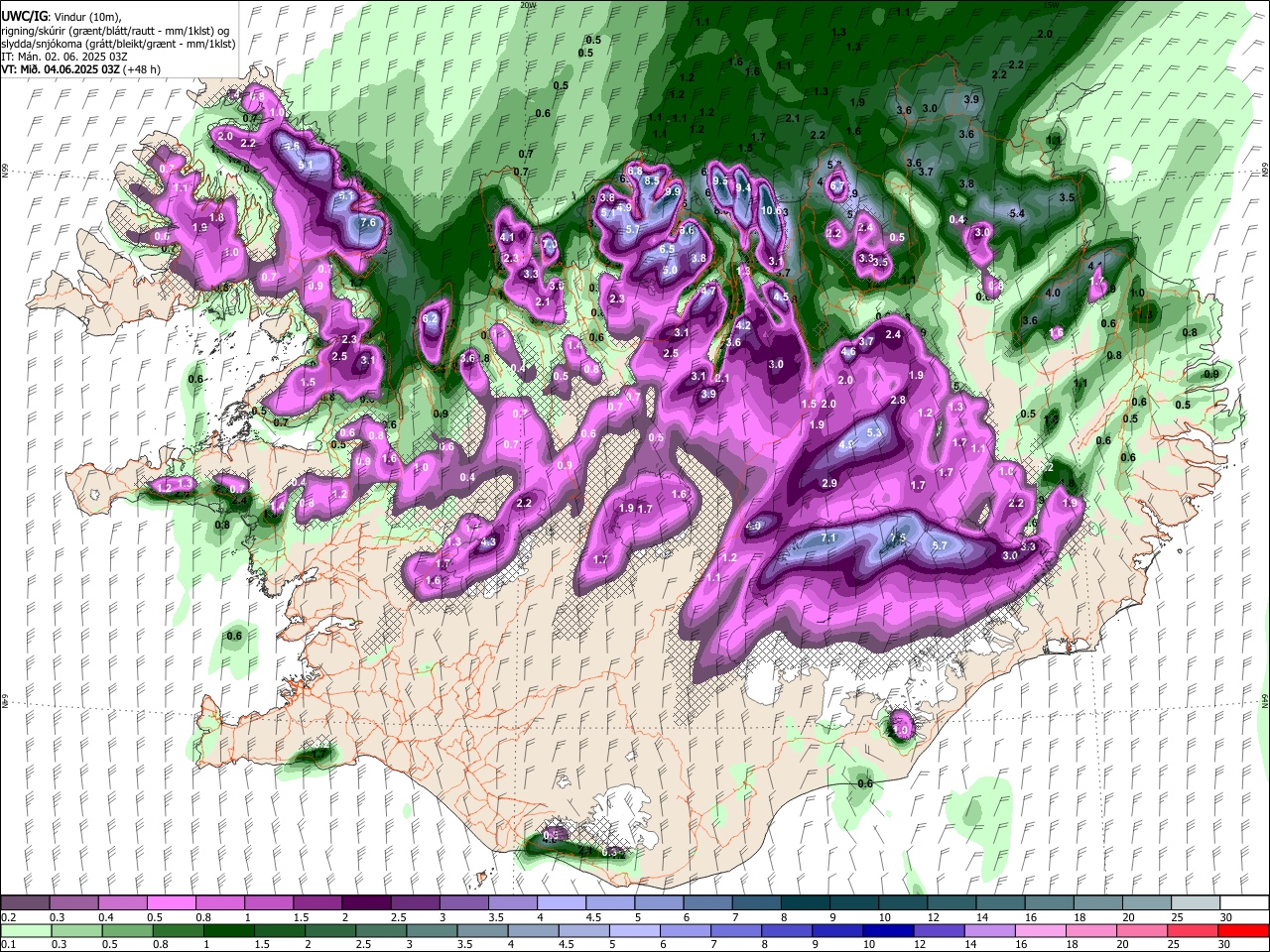Image resolution: width=1270 pixels, height=952 pixels.
Task: Click the bright red rain swatch above 30
Action: [x=1243, y=930]
